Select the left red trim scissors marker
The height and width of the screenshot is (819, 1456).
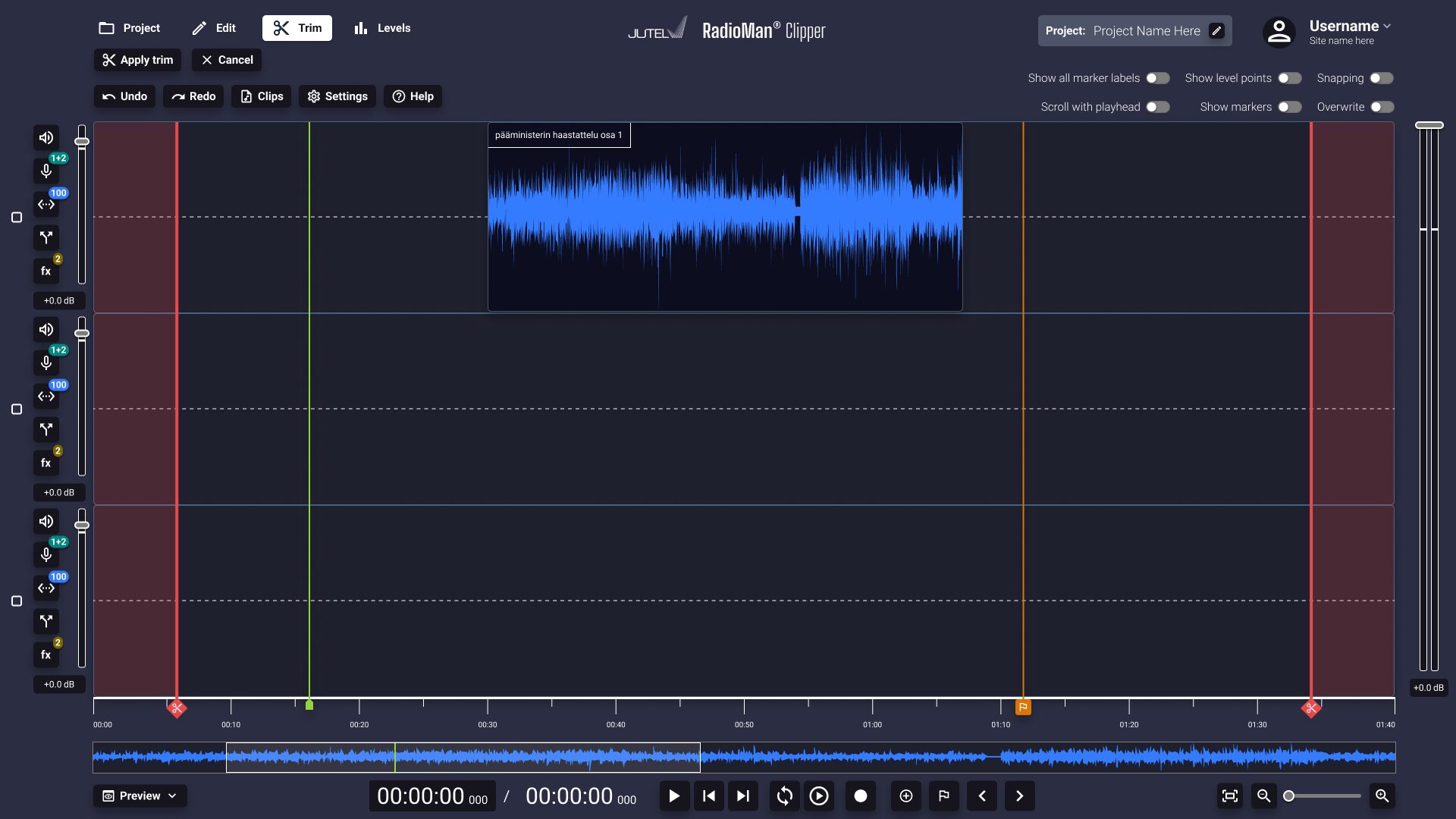coord(177,708)
